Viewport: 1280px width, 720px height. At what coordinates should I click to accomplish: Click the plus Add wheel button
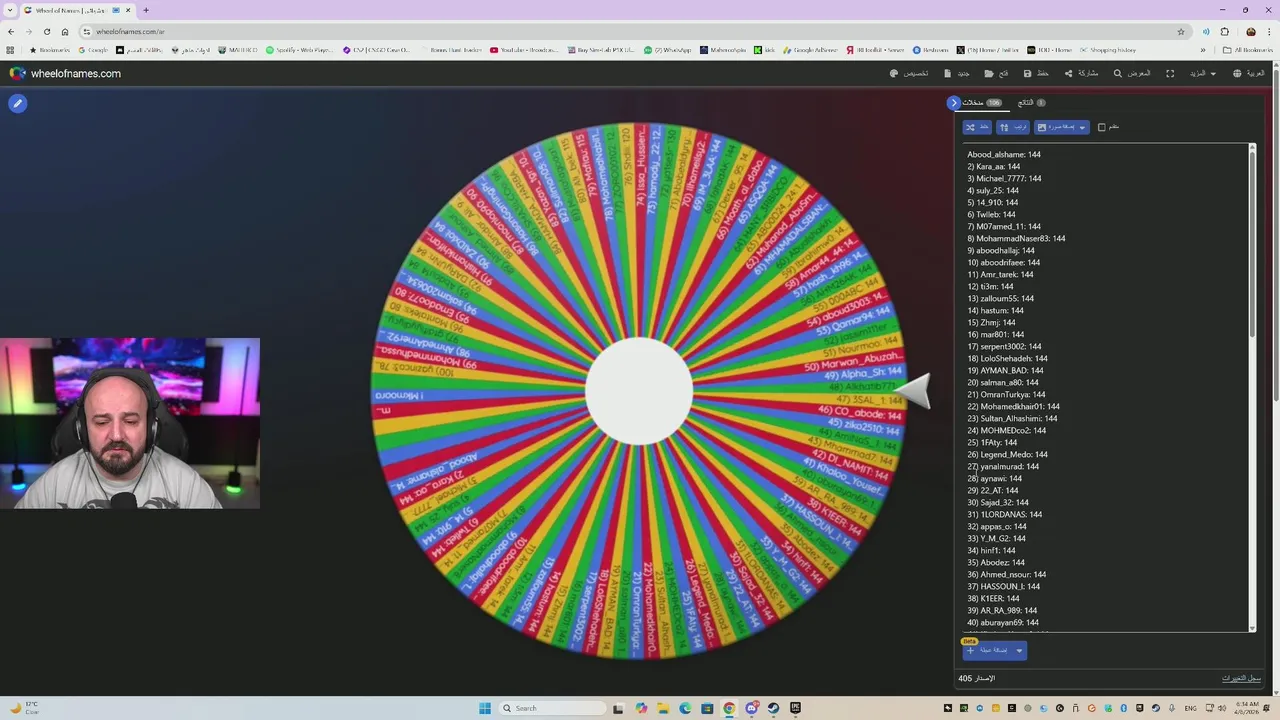coord(987,650)
